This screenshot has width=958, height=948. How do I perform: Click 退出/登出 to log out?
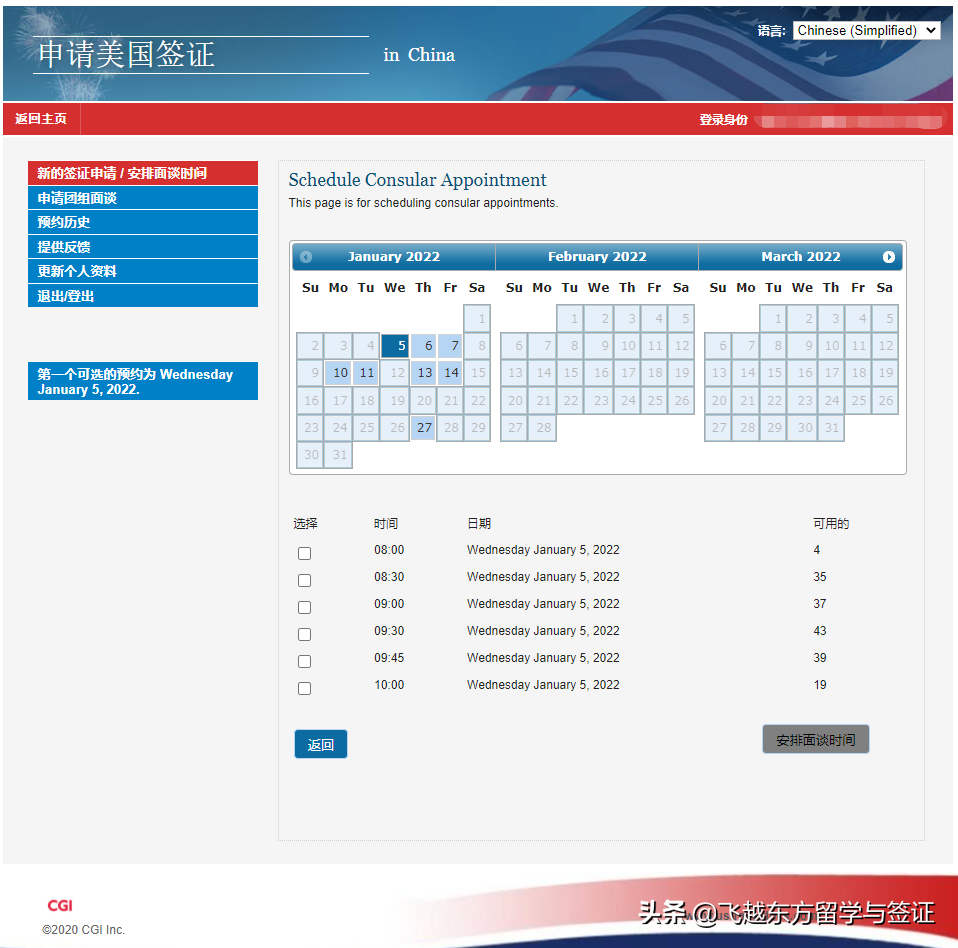[143, 296]
